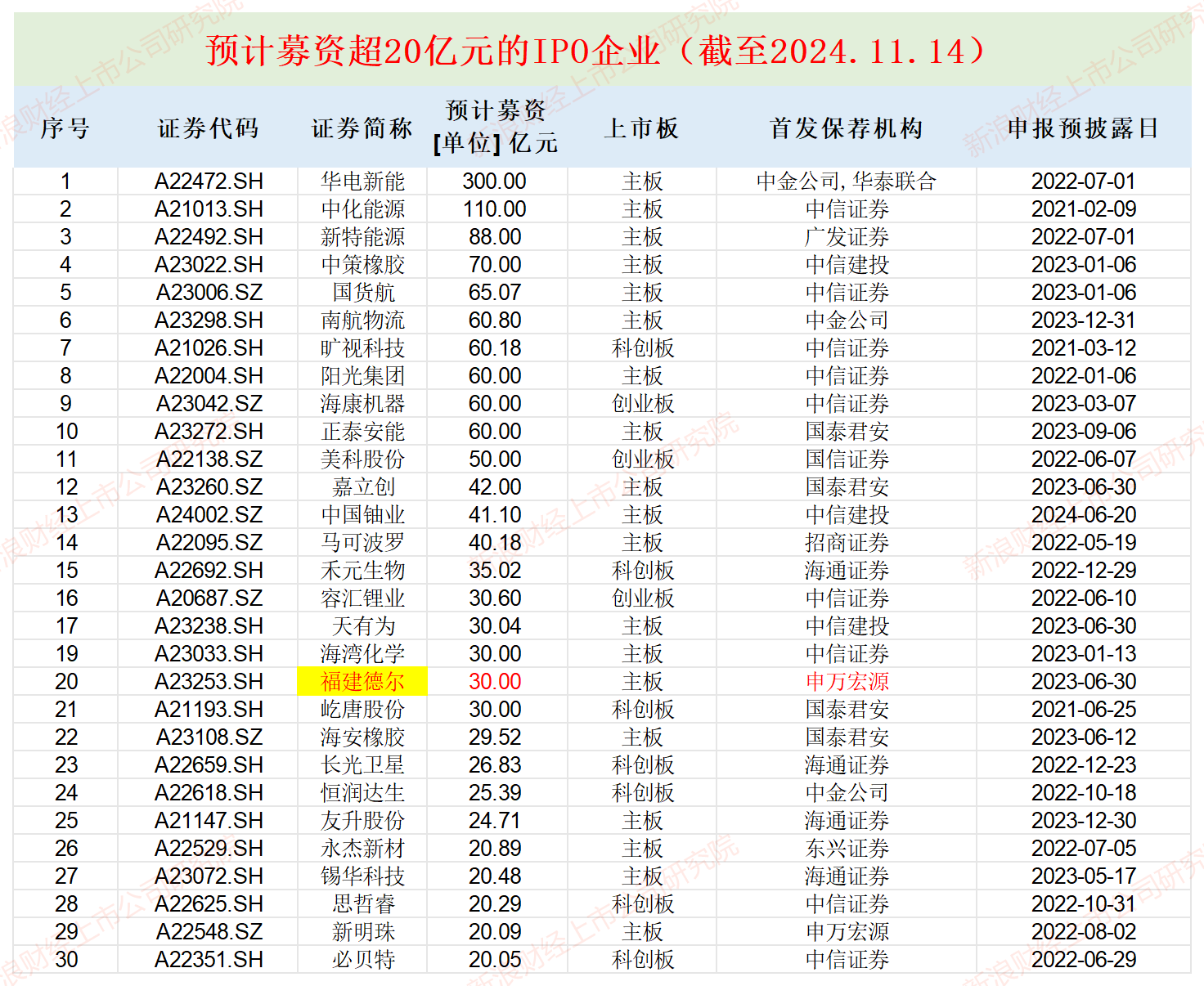Click the 首发保荐机构 column header

point(846,129)
